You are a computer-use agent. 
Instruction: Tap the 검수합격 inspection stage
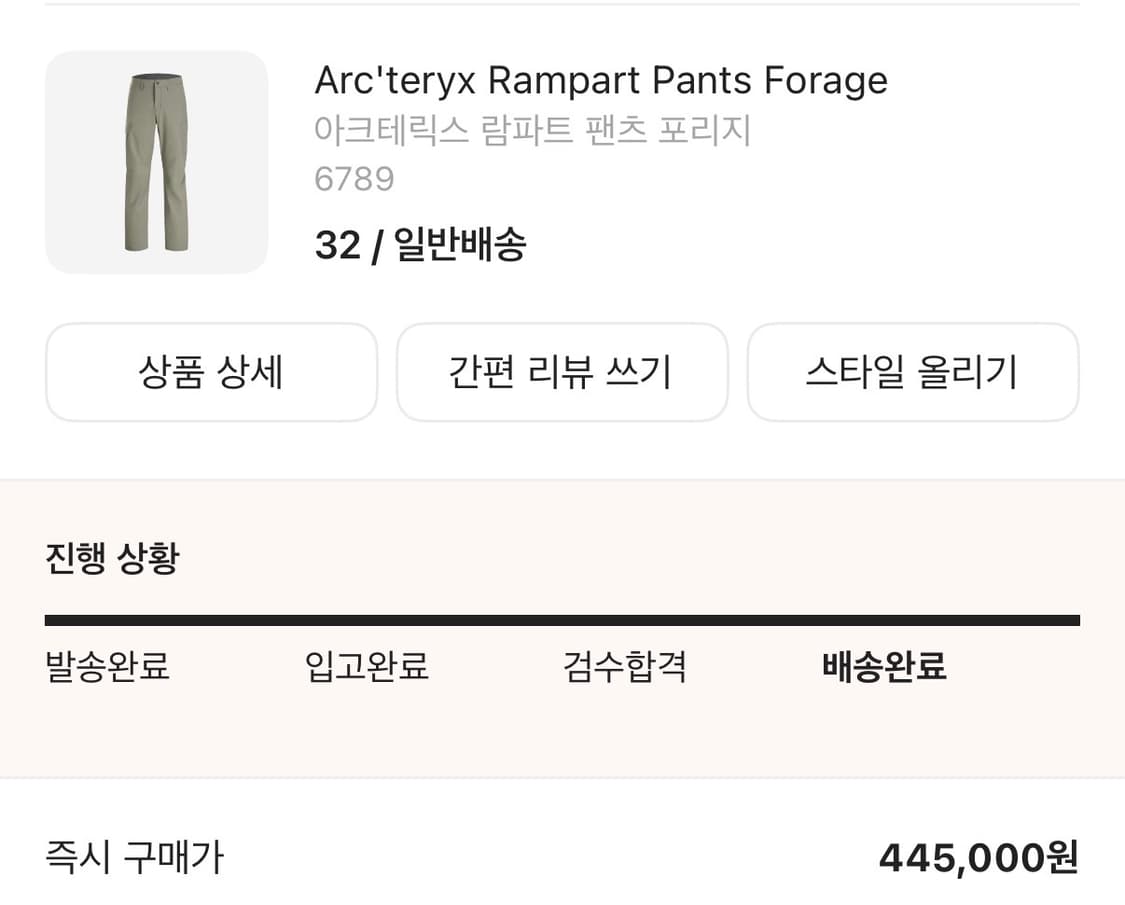[624, 667]
